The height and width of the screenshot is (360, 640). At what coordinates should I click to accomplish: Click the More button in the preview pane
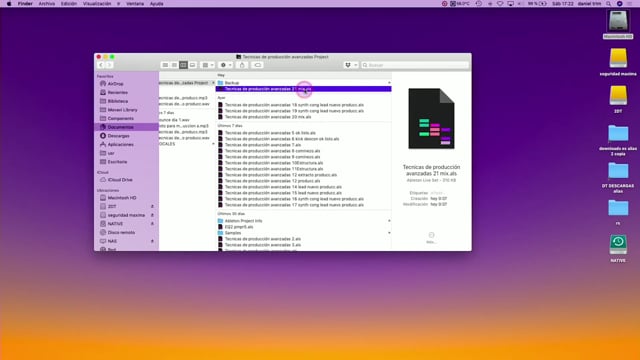tap(431, 238)
